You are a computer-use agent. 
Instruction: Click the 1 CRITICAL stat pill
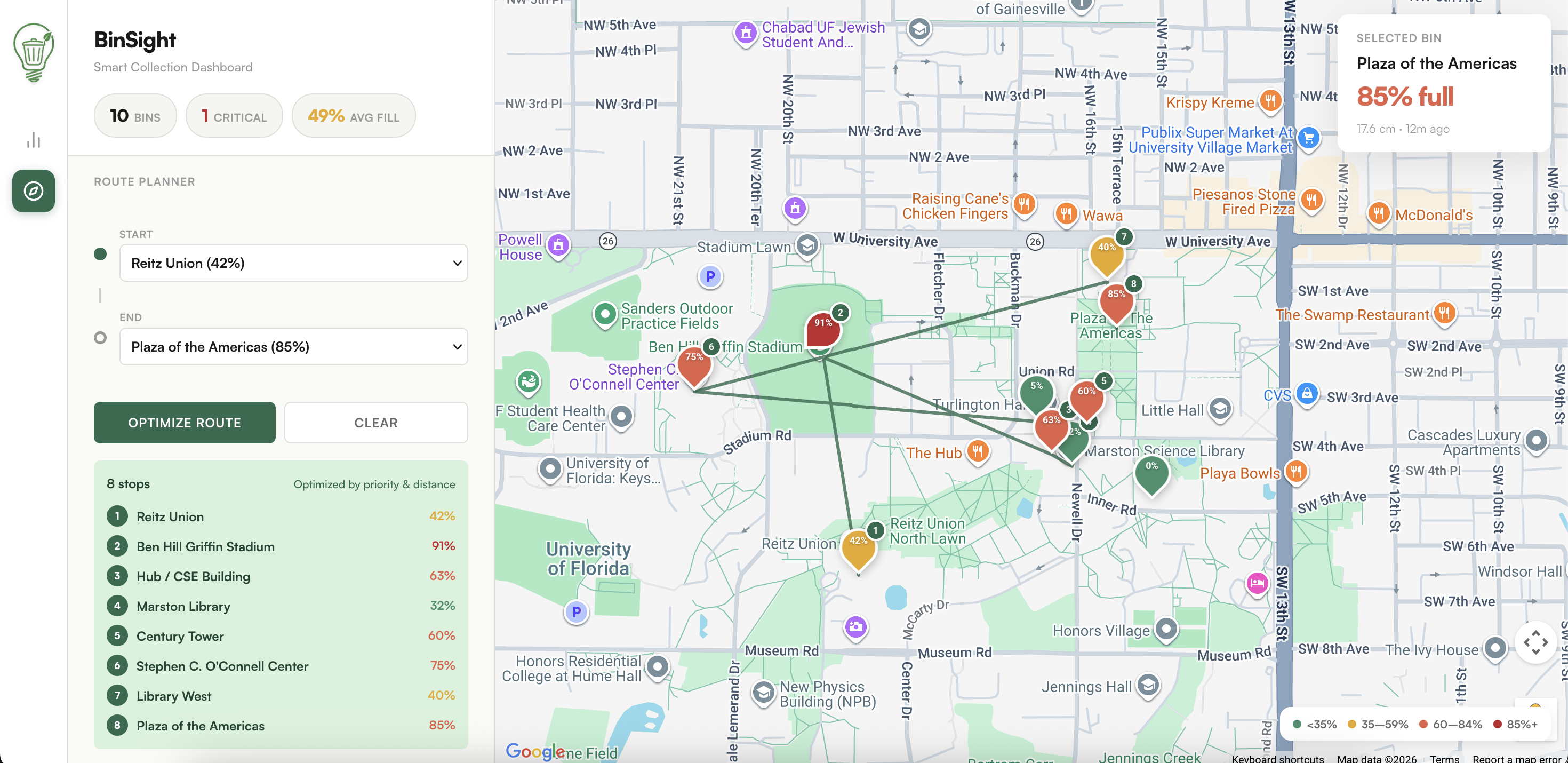tap(234, 116)
